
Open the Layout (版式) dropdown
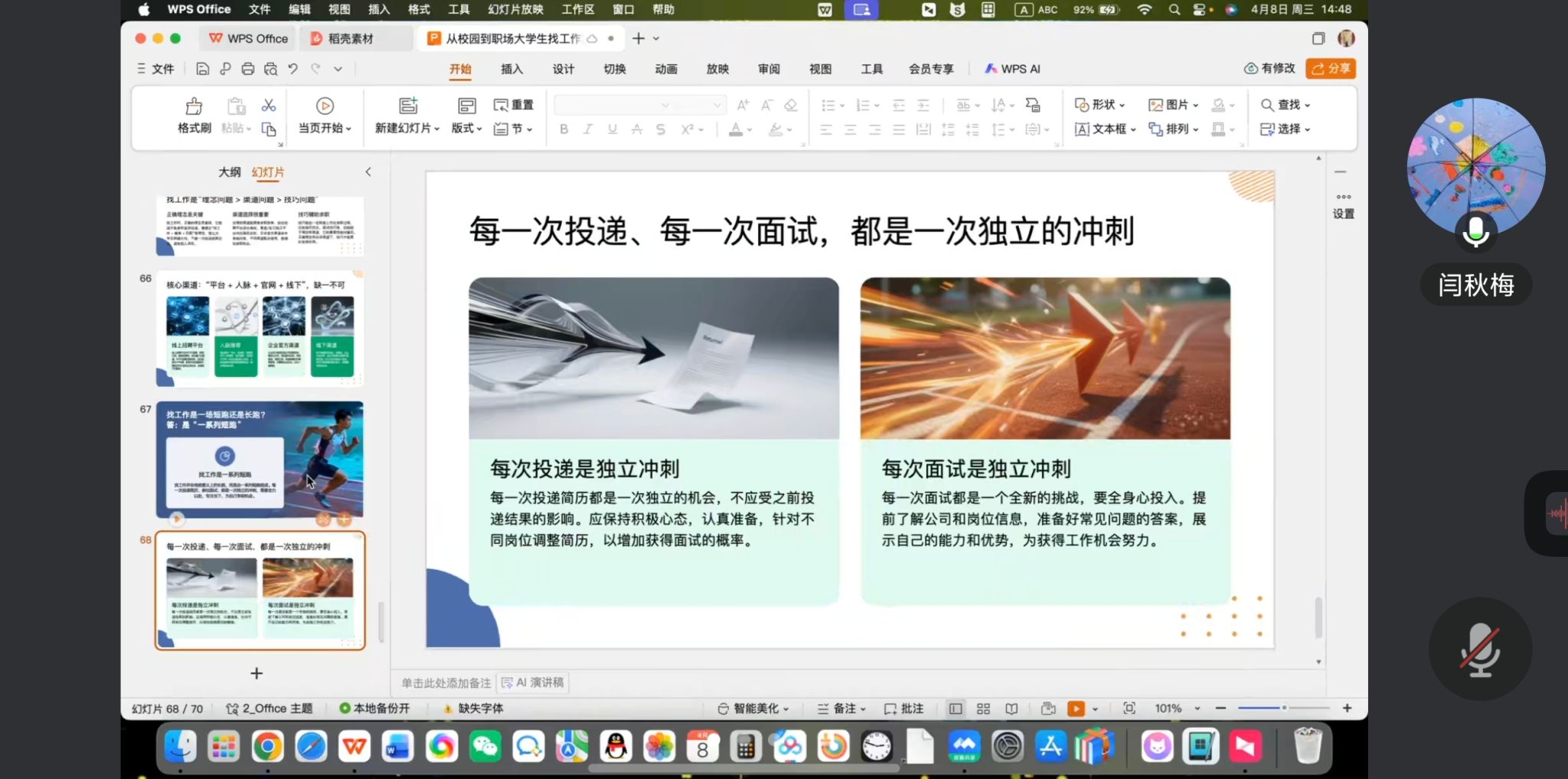click(x=466, y=129)
